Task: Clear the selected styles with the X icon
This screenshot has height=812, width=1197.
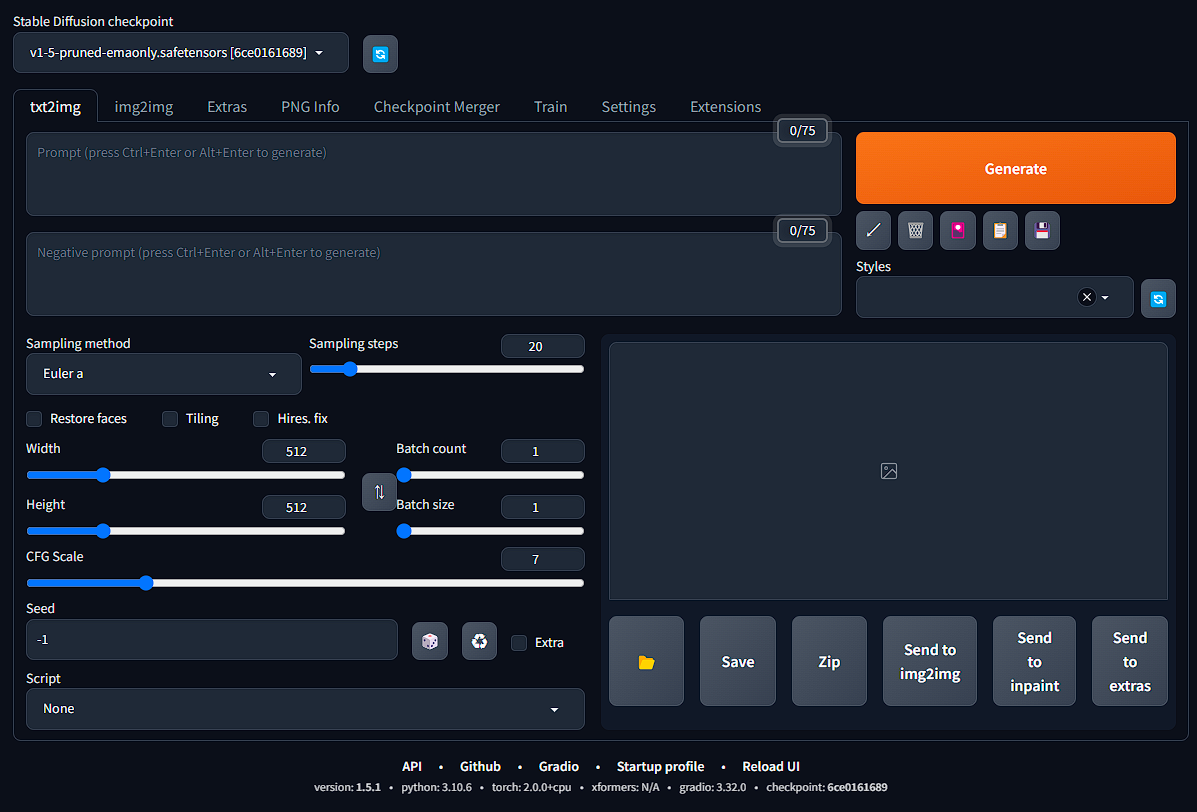Action: [1087, 297]
